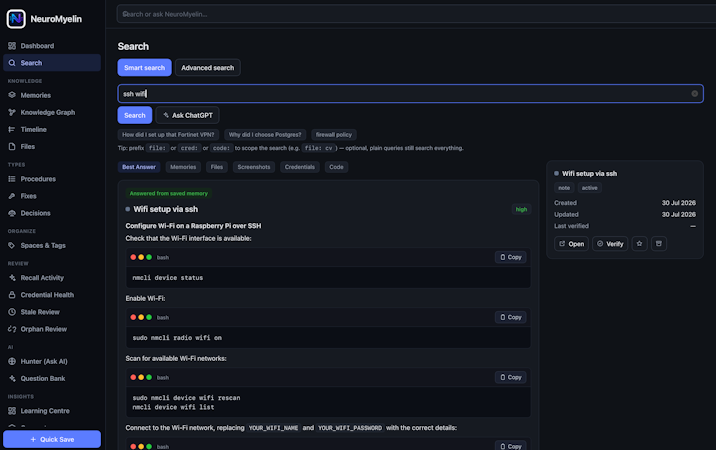Click Open in the details panel
Image resolution: width=716 pixels, height=450 pixels.
[x=571, y=244]
